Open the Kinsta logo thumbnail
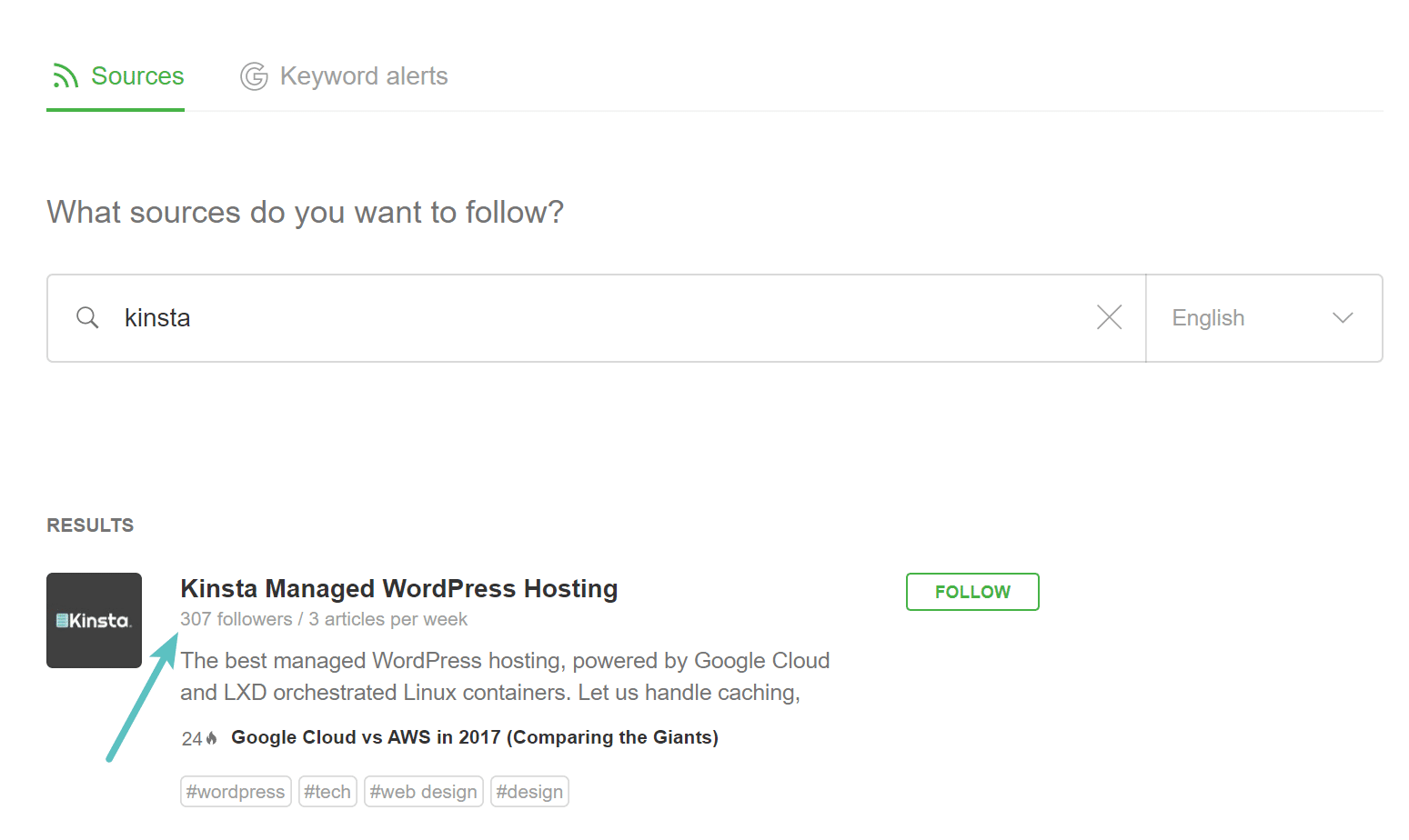The height and width of the screenshot is (840, 1409). click(94, 620)
